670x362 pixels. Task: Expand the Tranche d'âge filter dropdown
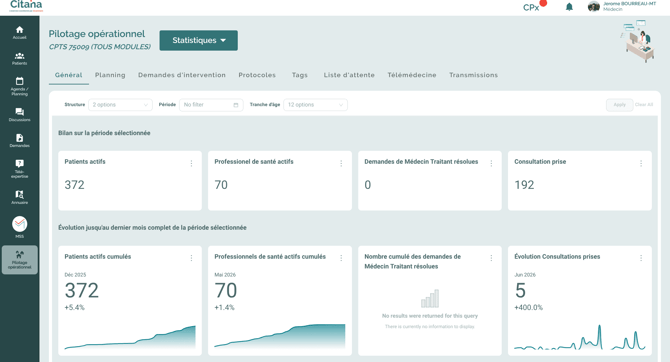tap(315, 105)
